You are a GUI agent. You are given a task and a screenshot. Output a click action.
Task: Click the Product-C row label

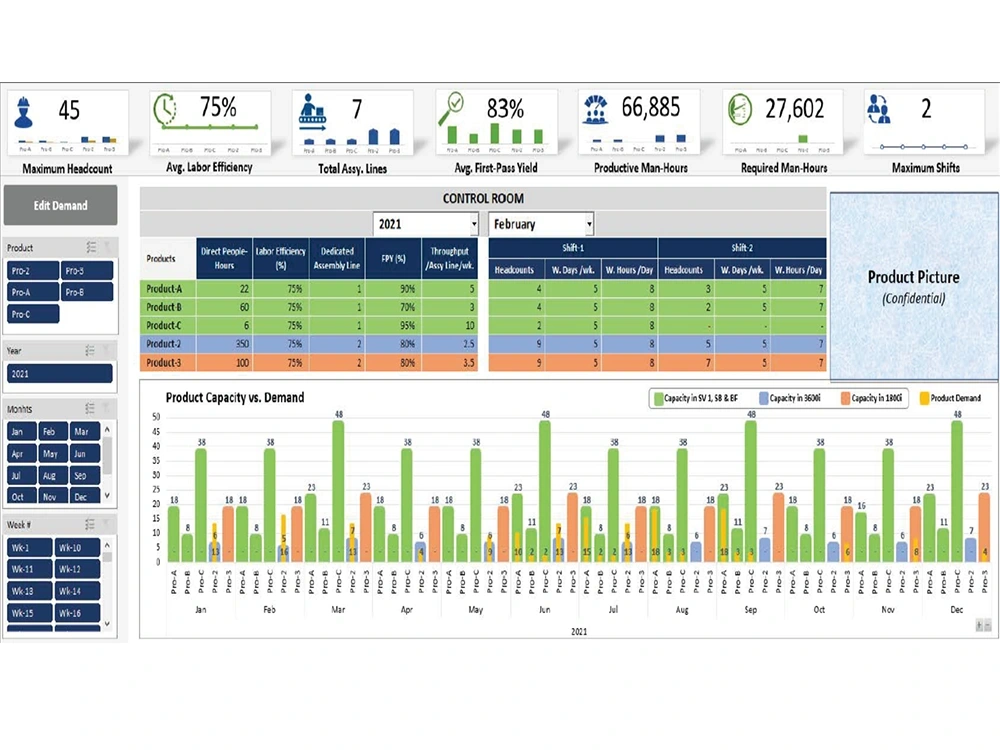click(x=164, y=325)
